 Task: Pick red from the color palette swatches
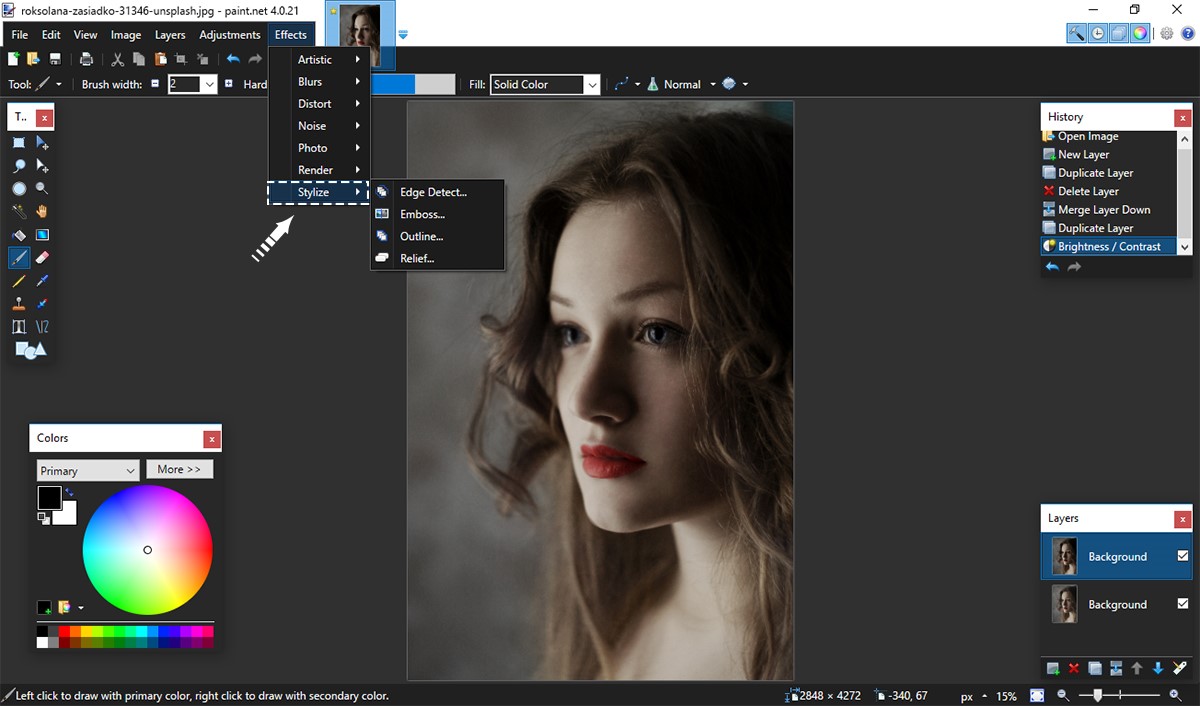64,631
